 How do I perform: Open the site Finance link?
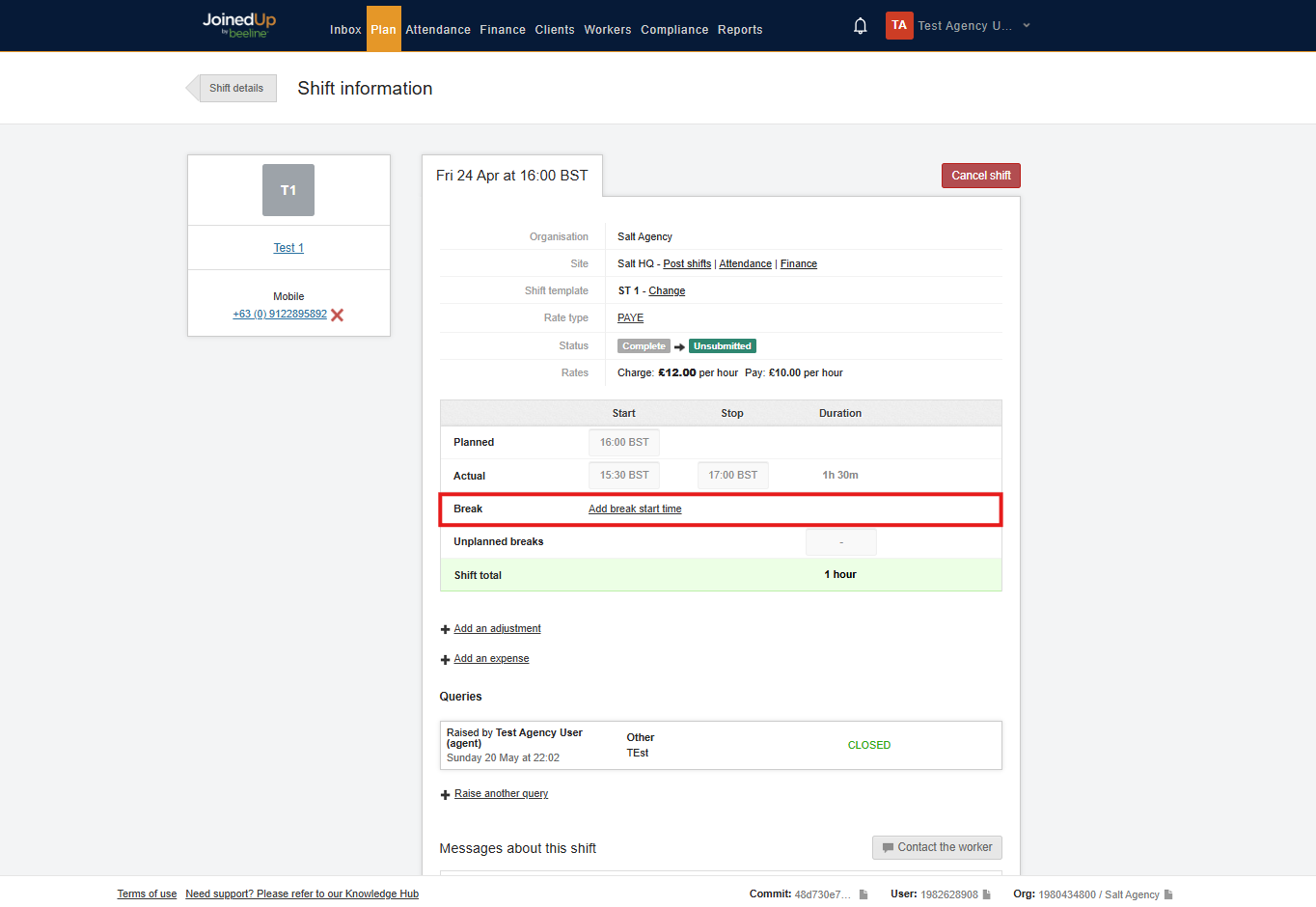(799, 264)
